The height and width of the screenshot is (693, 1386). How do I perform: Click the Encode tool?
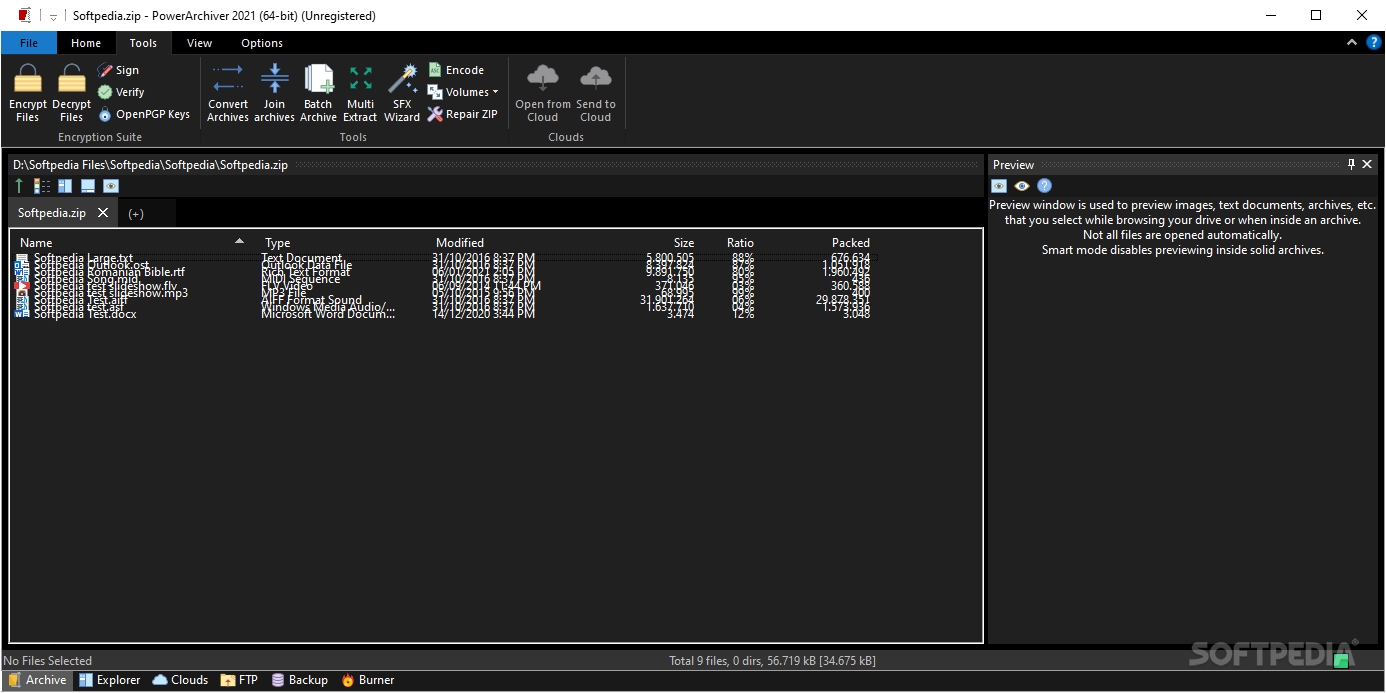[x=456, y=70]
